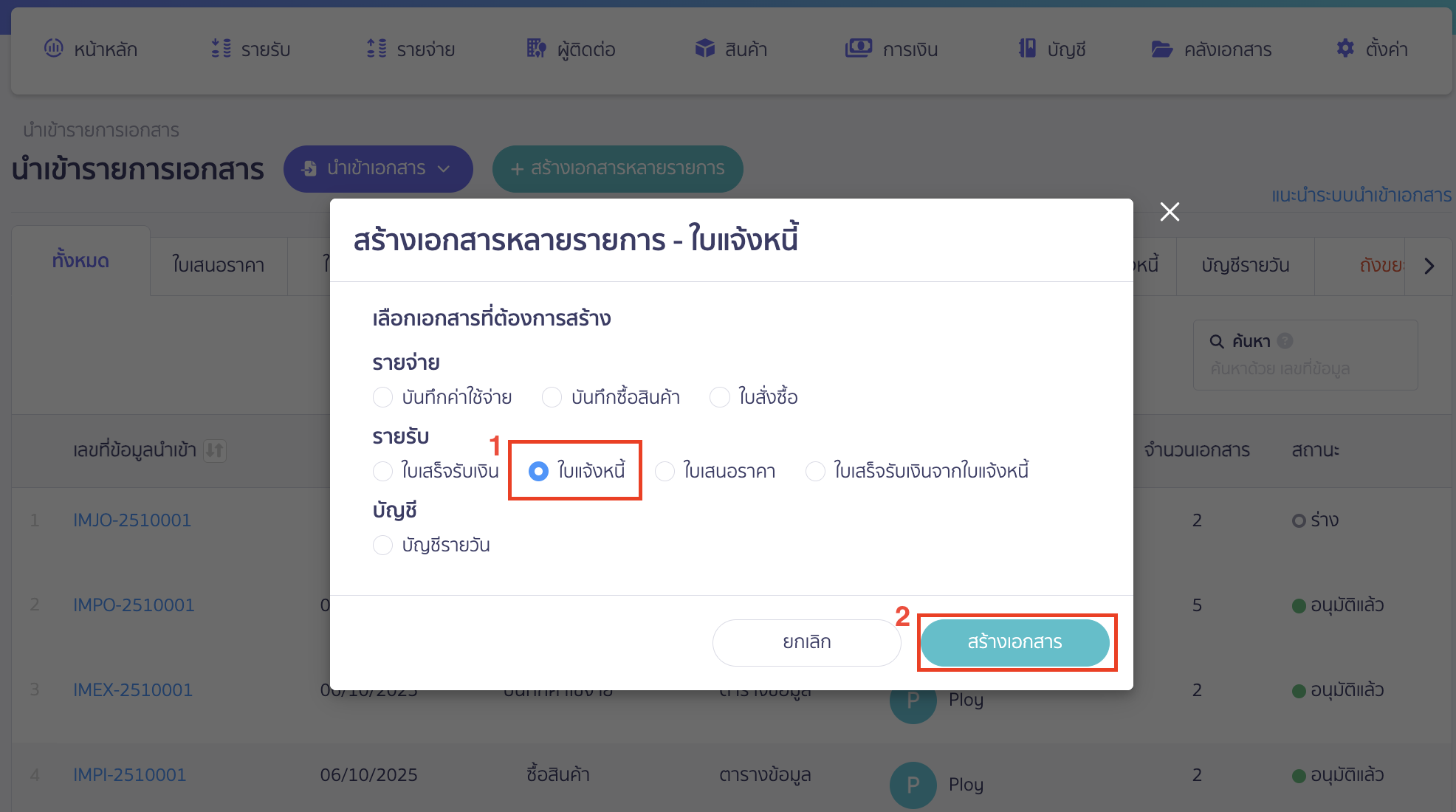This screenshot has height=812, width=1456.
Task: Open import record IMJO-2510001
Action: pyautogui.click(x=132, y=520)
